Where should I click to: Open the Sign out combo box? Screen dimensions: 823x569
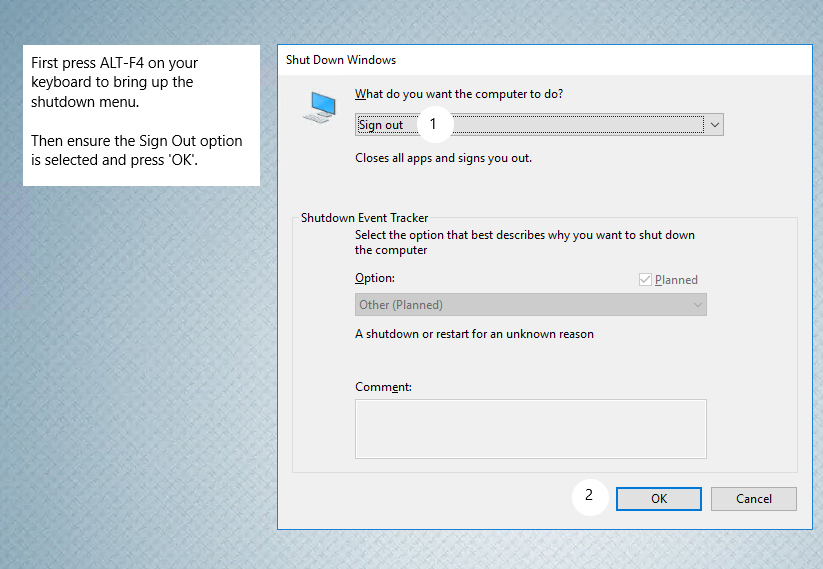(530, 125)
